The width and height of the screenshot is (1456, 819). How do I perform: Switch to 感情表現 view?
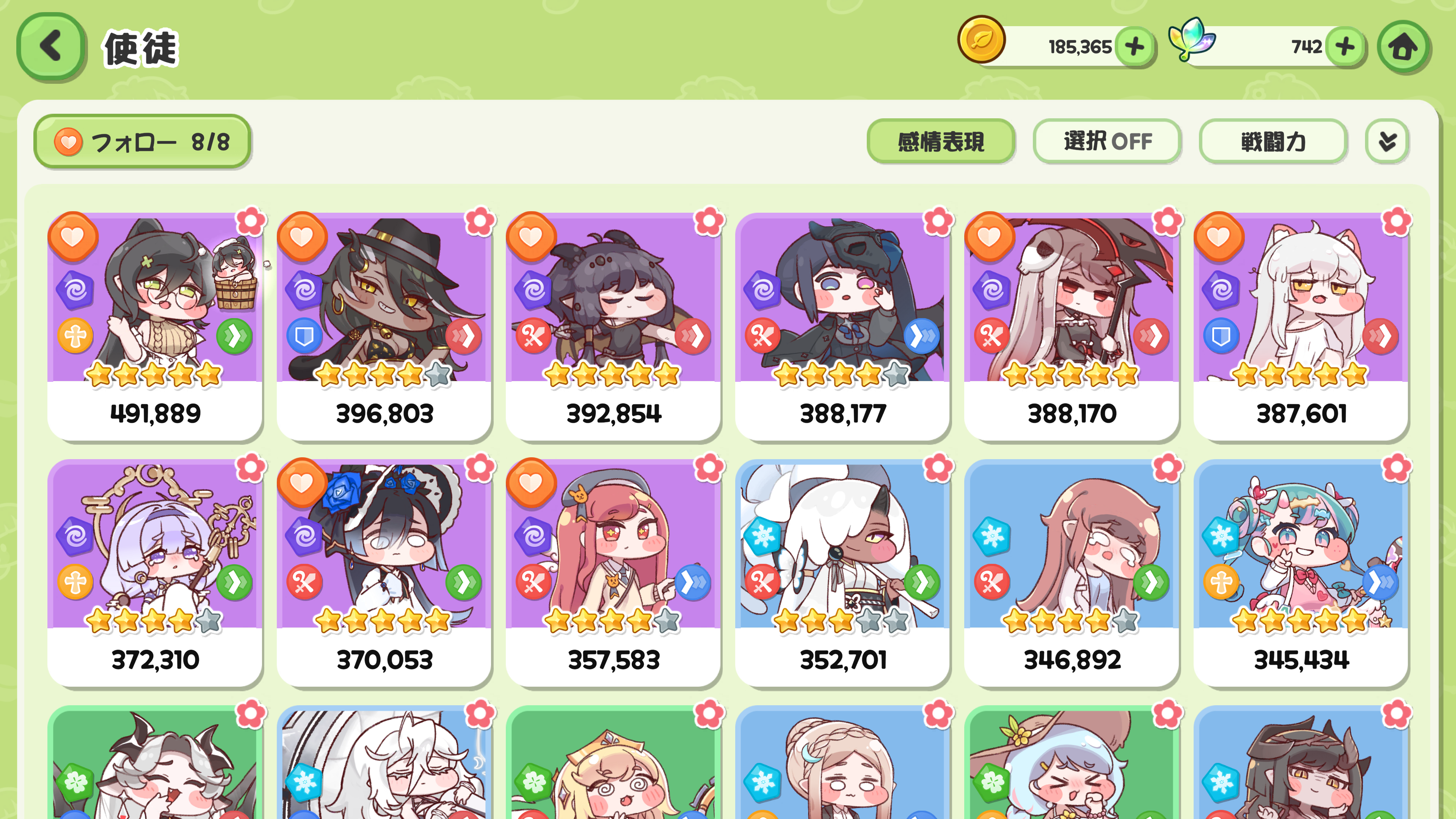pos(940,141)
